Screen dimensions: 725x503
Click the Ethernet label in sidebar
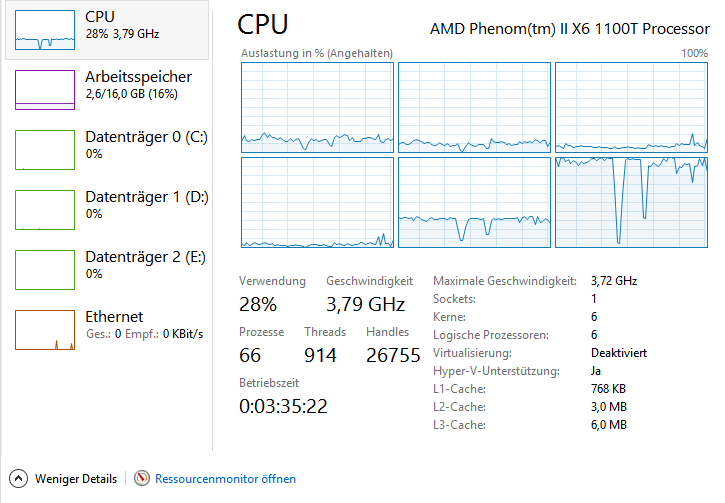pos(114,317)
